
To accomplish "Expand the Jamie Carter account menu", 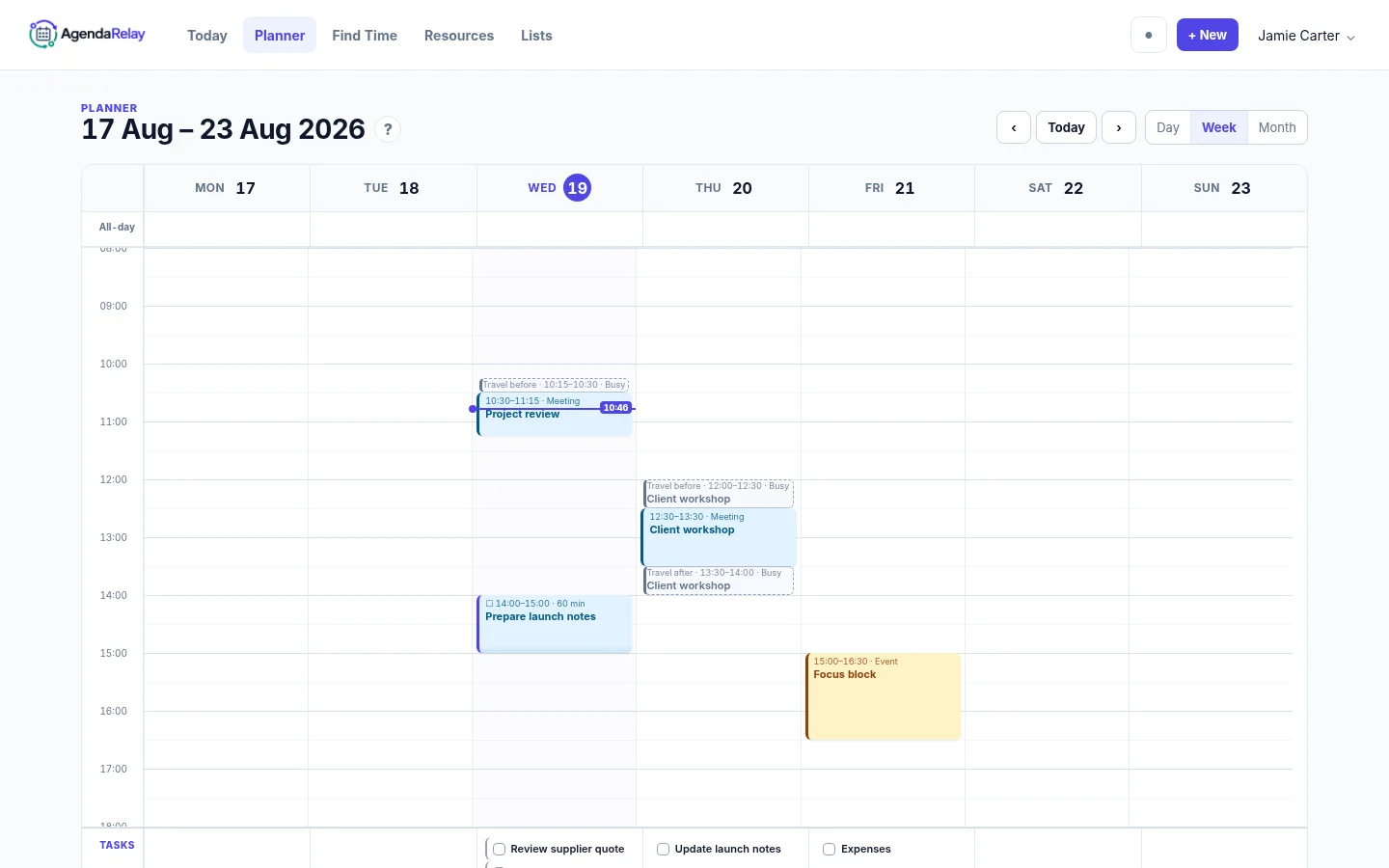I will 1306,36.
